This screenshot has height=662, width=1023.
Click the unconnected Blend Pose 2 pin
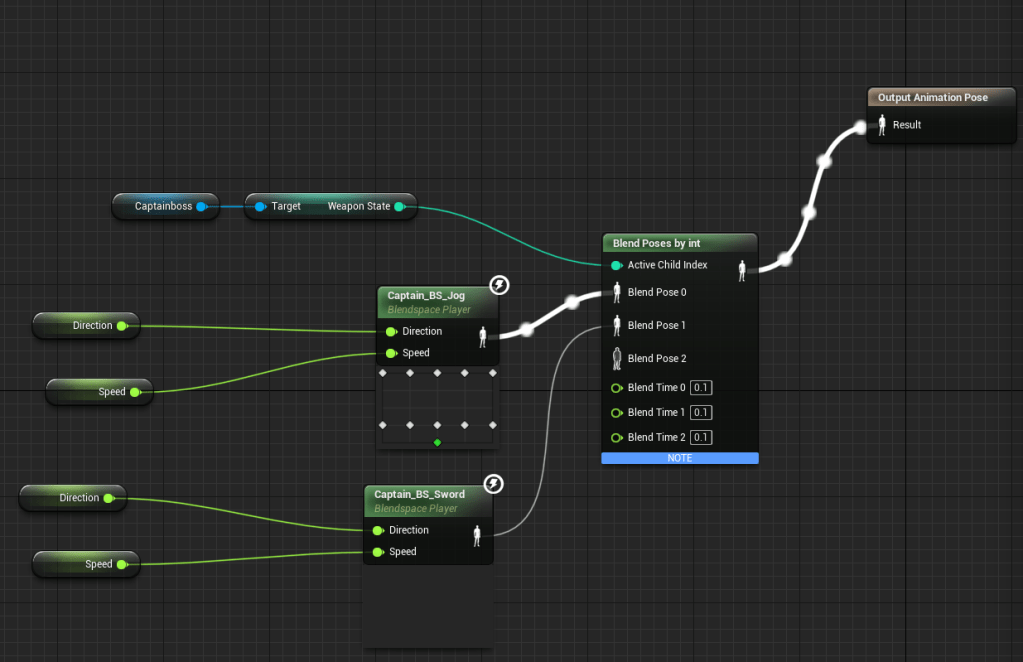(617, 358)
